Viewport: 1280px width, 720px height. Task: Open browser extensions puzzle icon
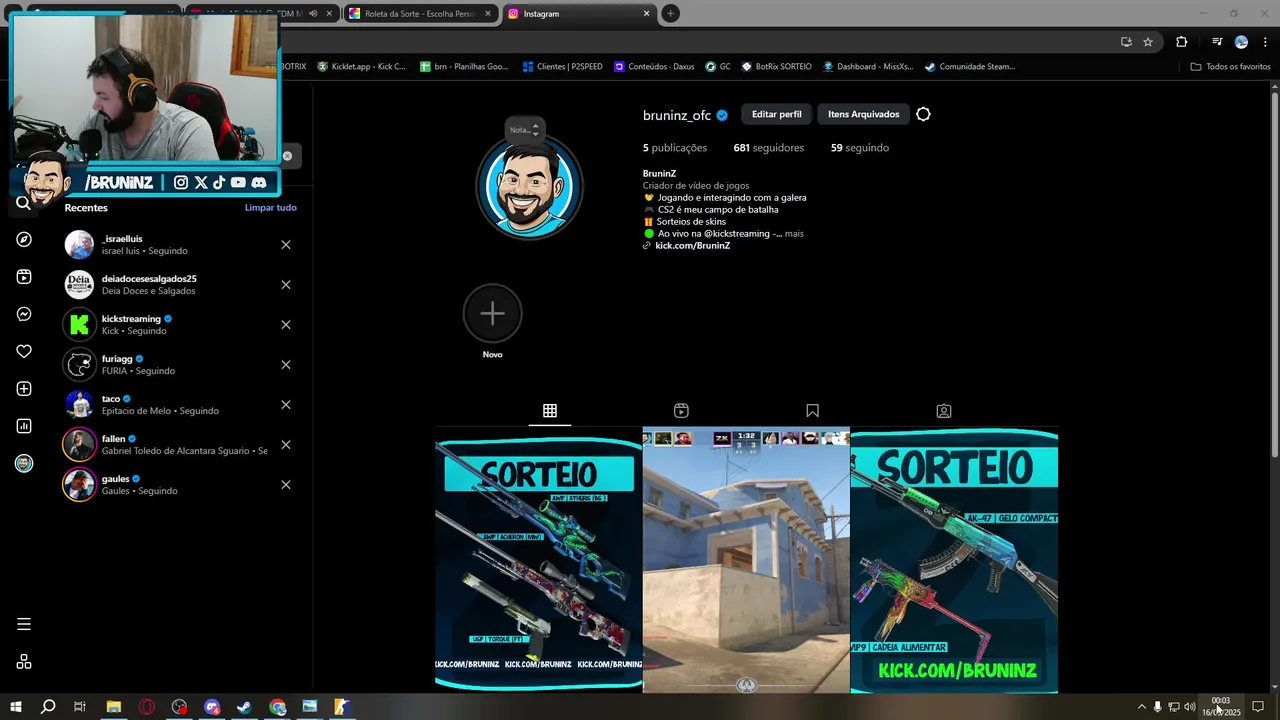pos(1181,42)
